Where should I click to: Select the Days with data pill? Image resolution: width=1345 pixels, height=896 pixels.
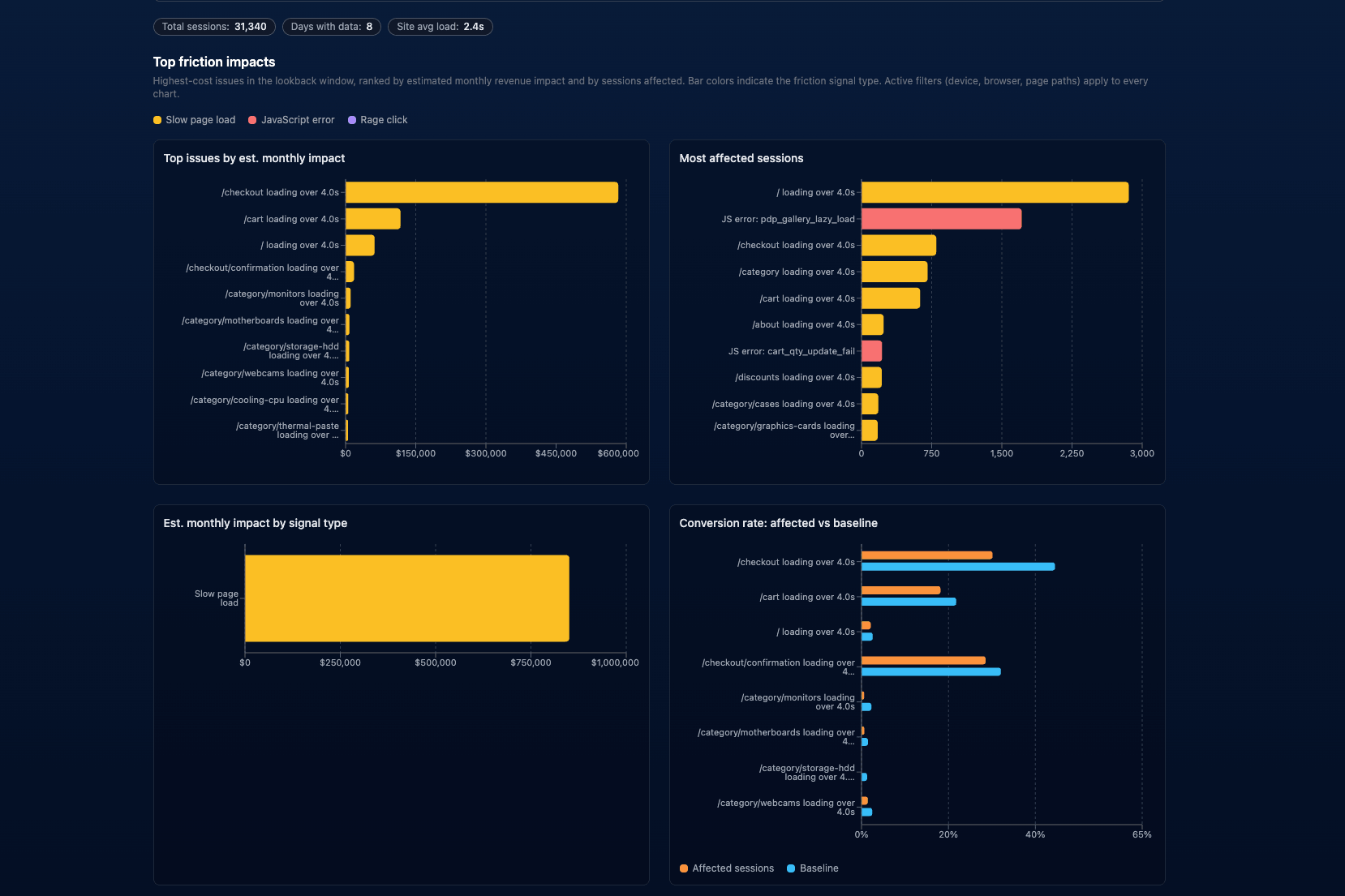pyautogui.click(x=332, y=27)
